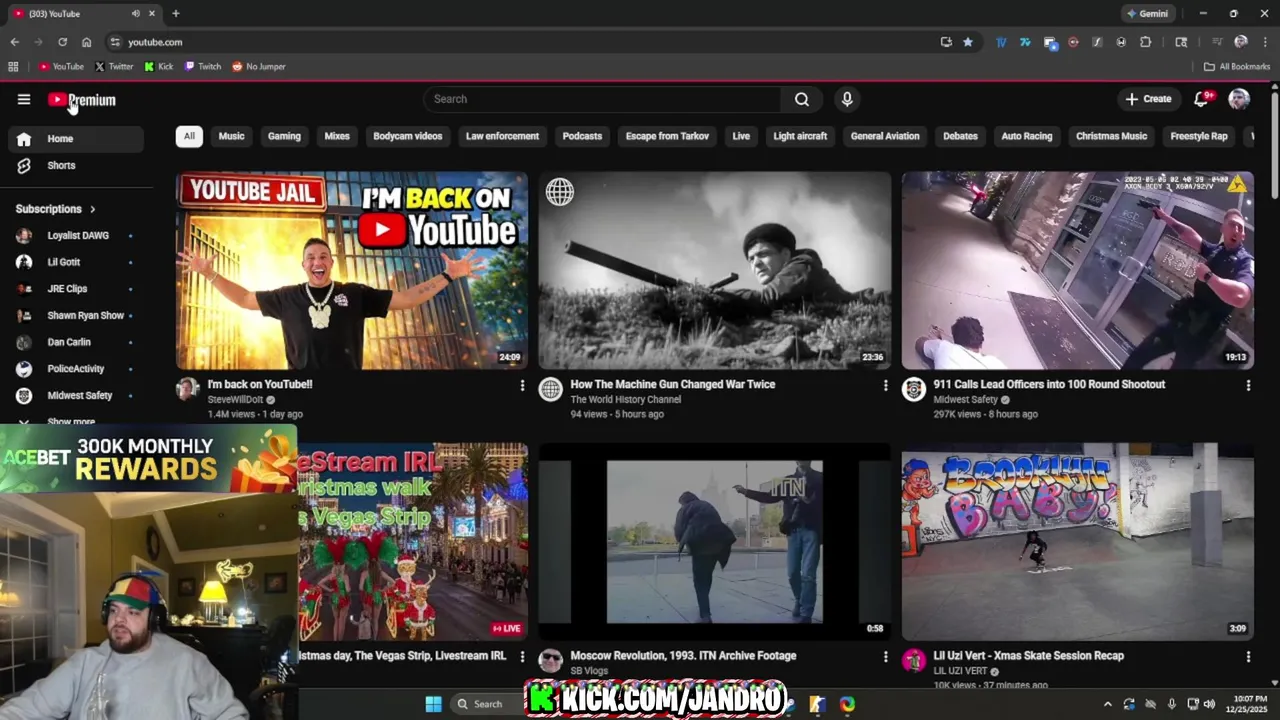Screen dimensions: 1280x720
Task: Click the Windows taskbar Search box
Action: pos(488,704)
